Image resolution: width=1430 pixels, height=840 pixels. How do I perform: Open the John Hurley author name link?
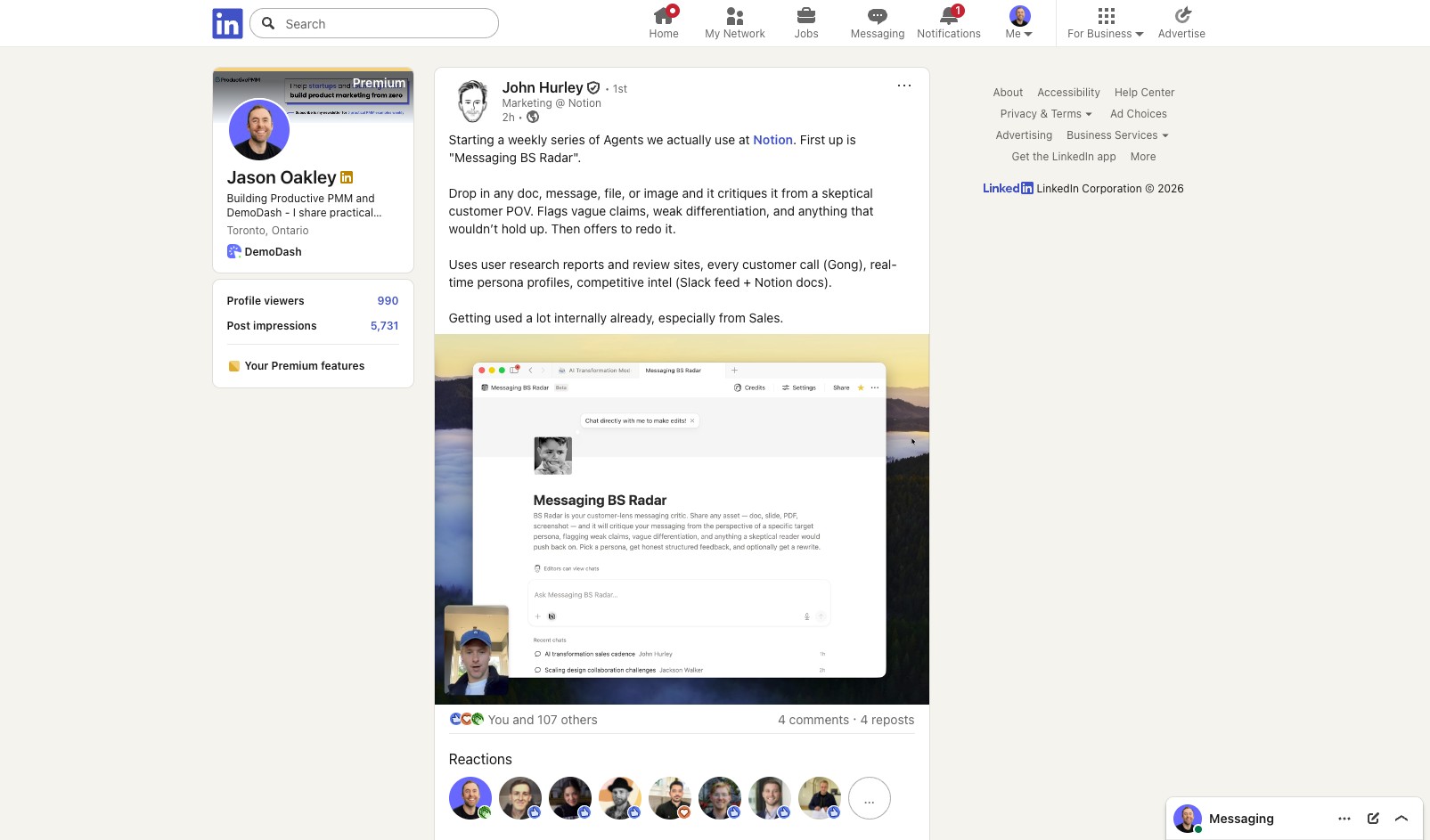(543, 87)
